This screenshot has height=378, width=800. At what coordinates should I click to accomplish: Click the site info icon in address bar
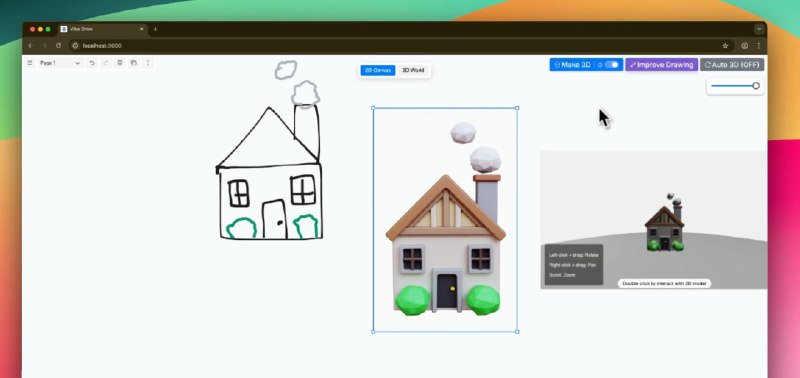point(76,45)
